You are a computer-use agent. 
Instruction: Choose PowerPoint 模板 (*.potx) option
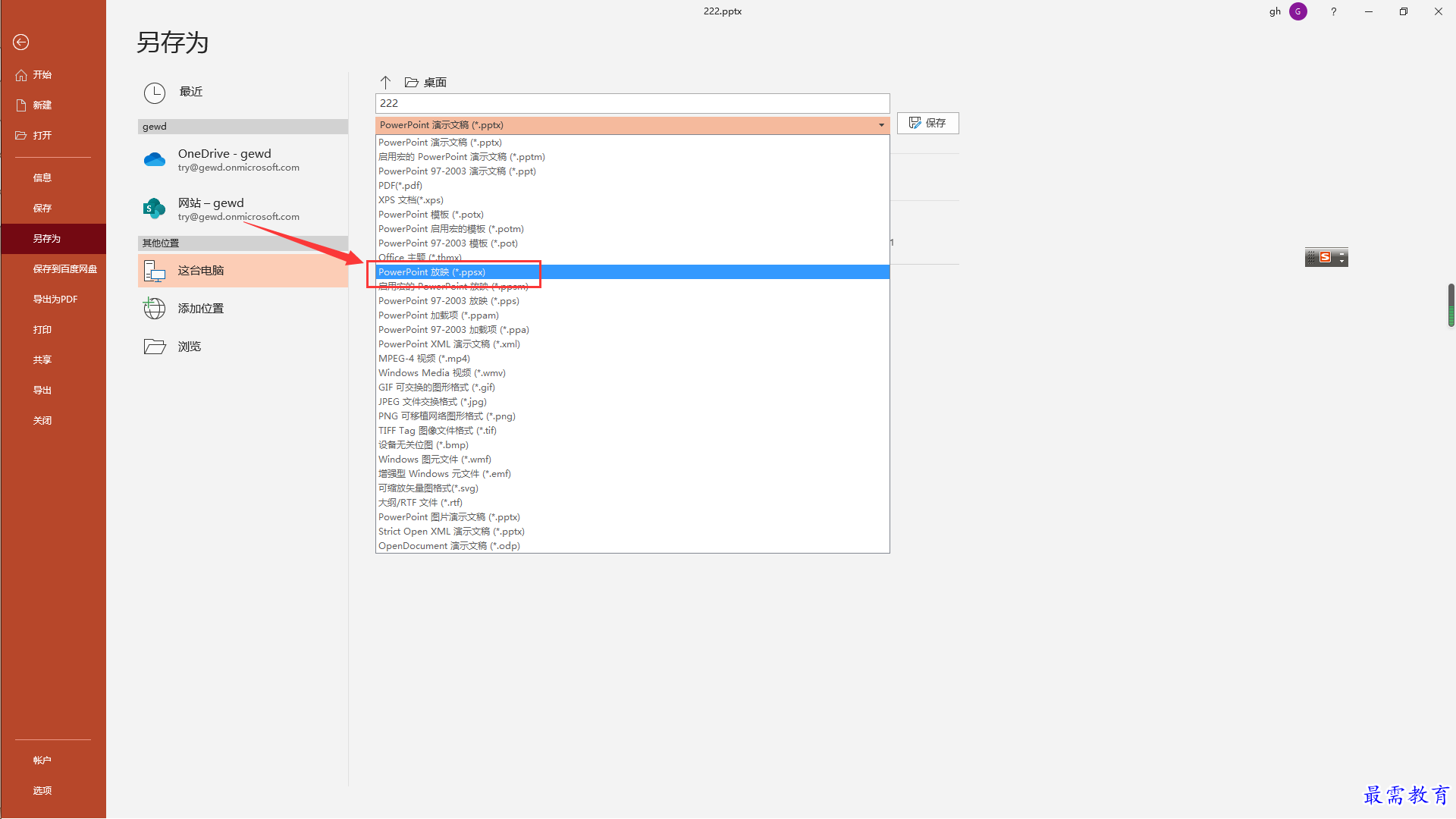pos(632,215)
